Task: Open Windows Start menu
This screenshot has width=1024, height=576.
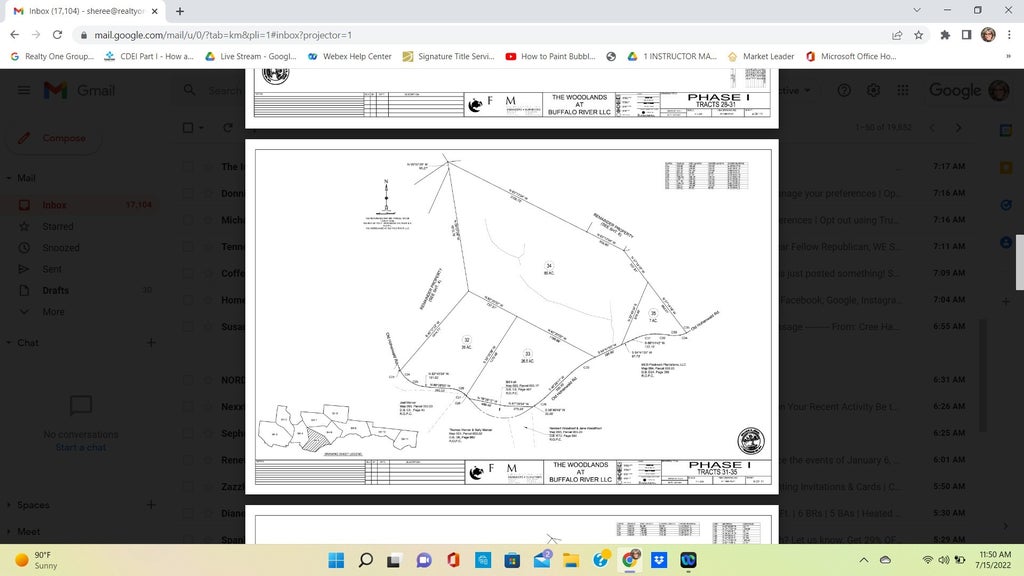Action: (336, 560)
